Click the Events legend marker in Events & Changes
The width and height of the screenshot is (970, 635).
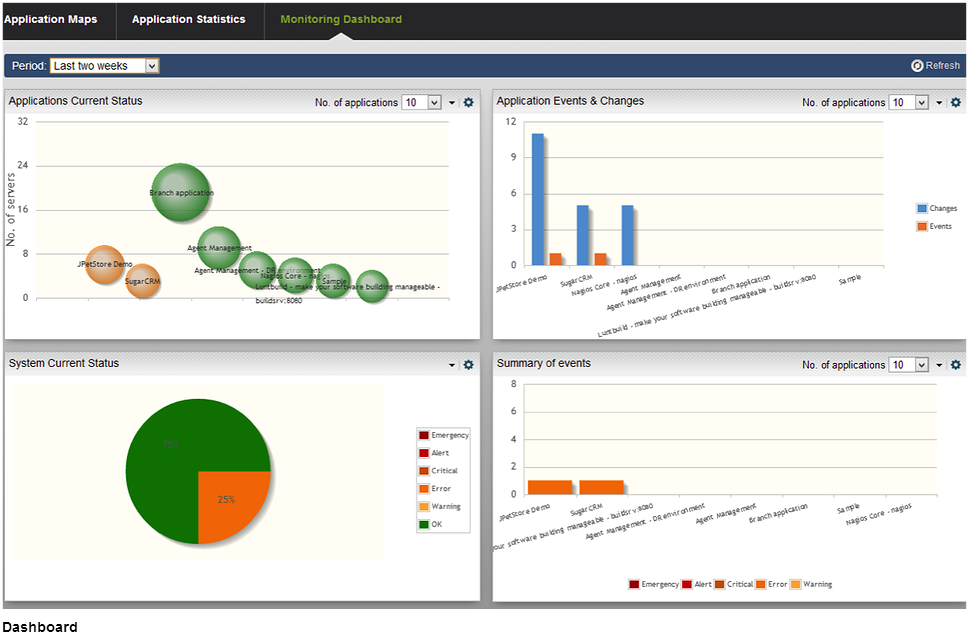coord(922,227)
